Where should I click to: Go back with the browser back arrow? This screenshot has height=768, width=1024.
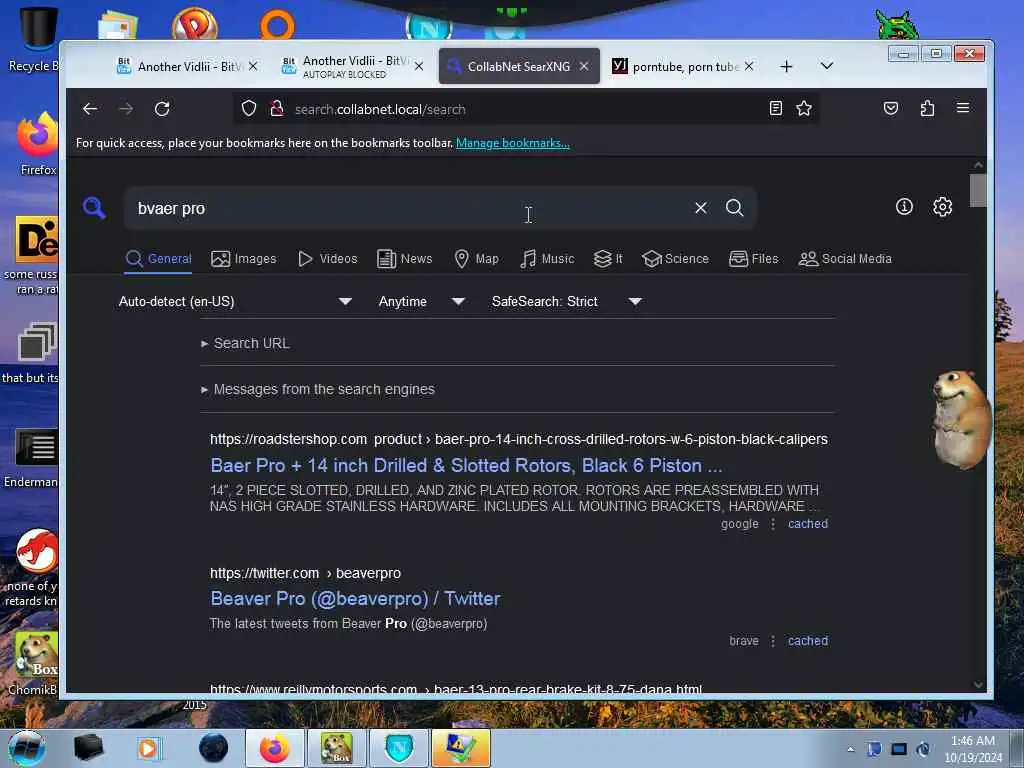[x=90, y=109]
